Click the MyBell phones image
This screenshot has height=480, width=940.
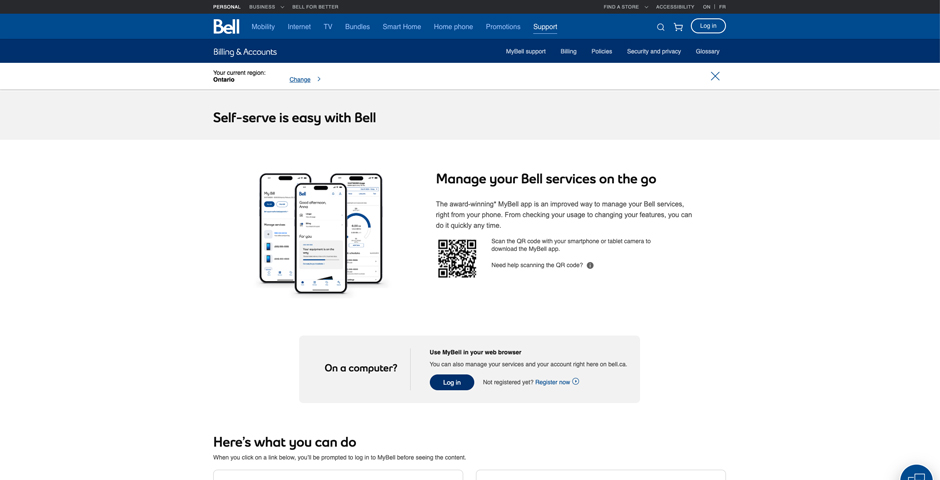point(321,233)
